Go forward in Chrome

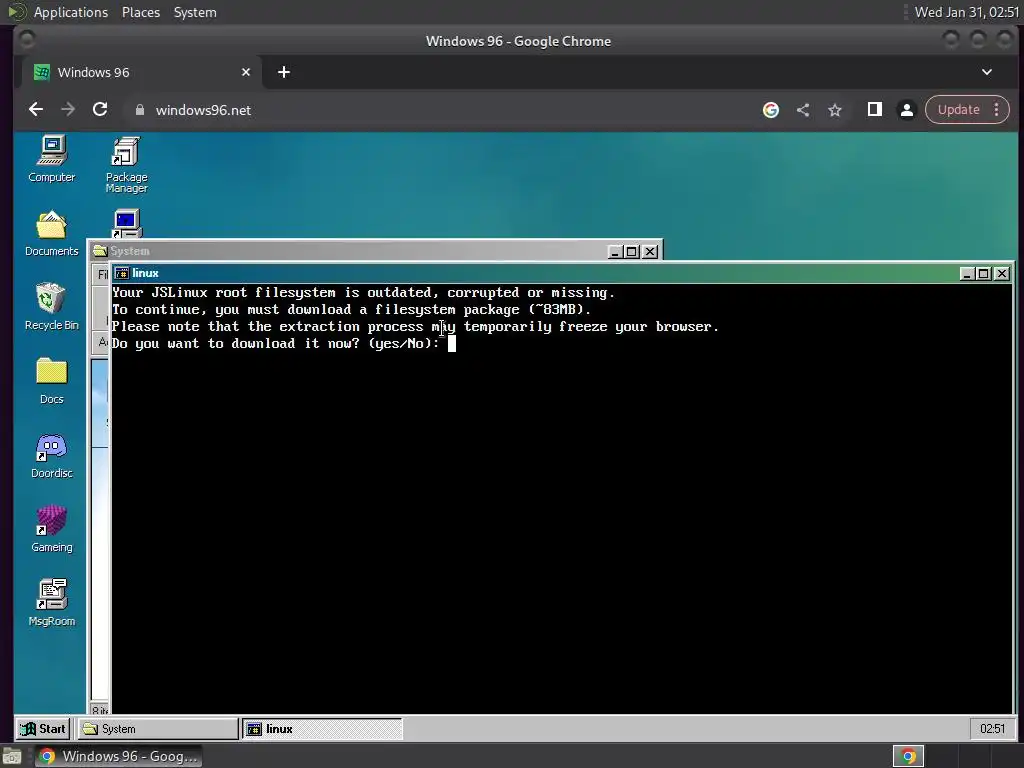(x=68, y=110)
